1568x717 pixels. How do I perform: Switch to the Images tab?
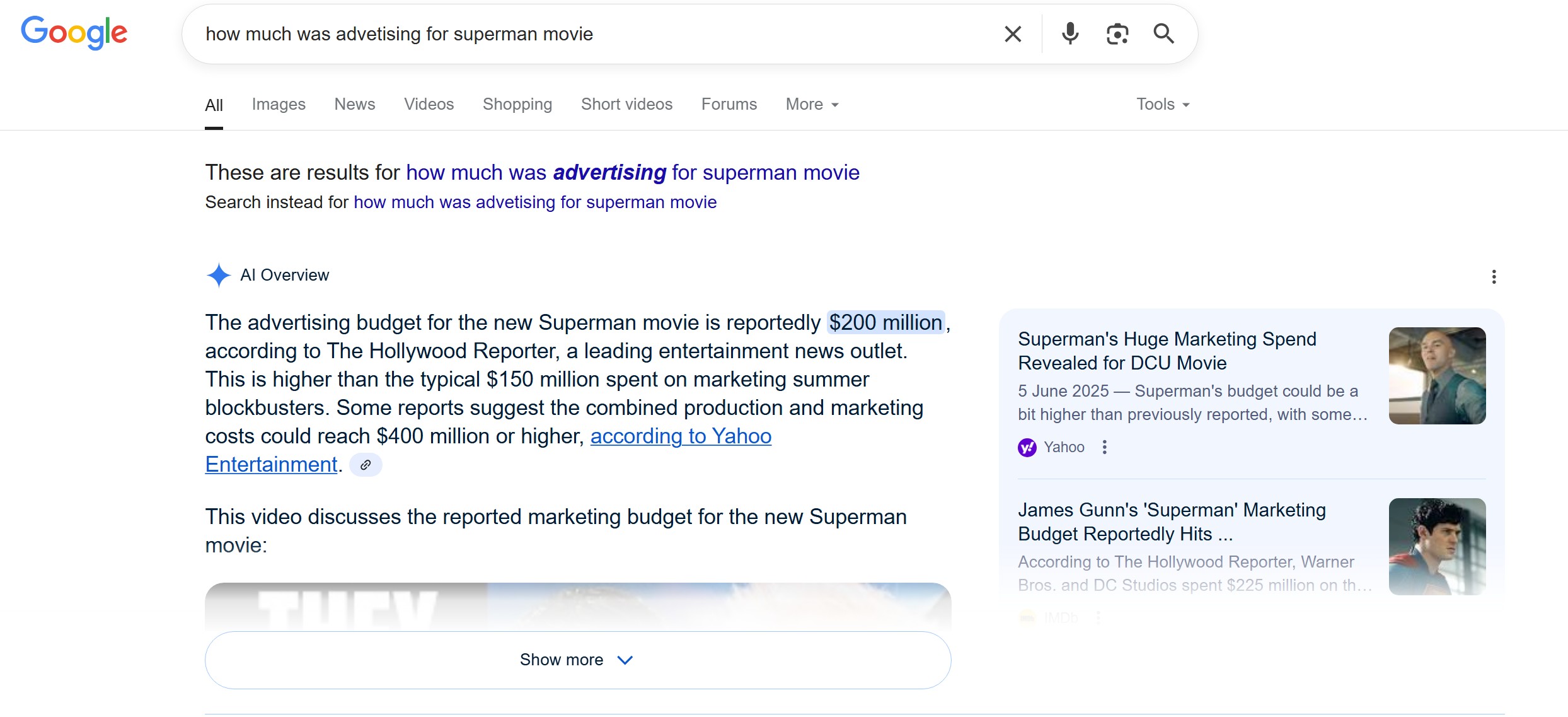(279, 104)
